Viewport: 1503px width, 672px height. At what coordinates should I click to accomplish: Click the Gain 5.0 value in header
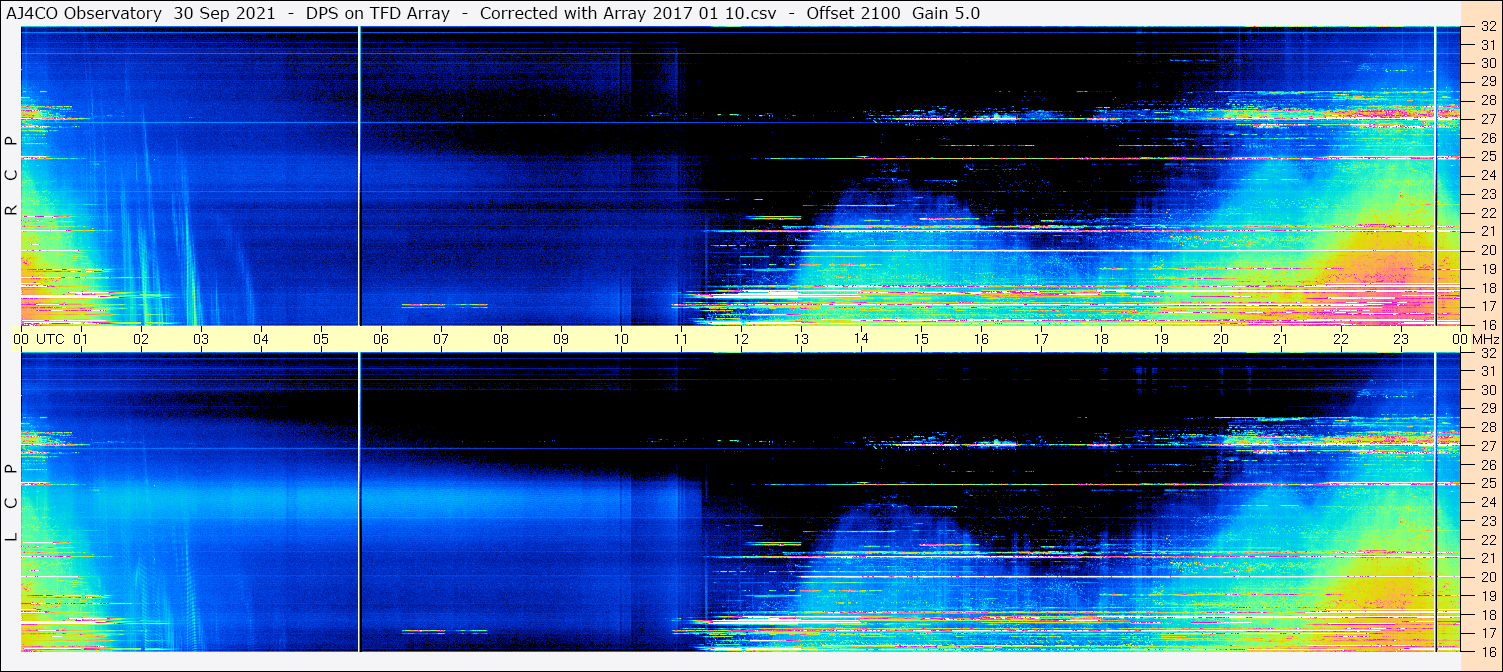(x=946, y=13)
